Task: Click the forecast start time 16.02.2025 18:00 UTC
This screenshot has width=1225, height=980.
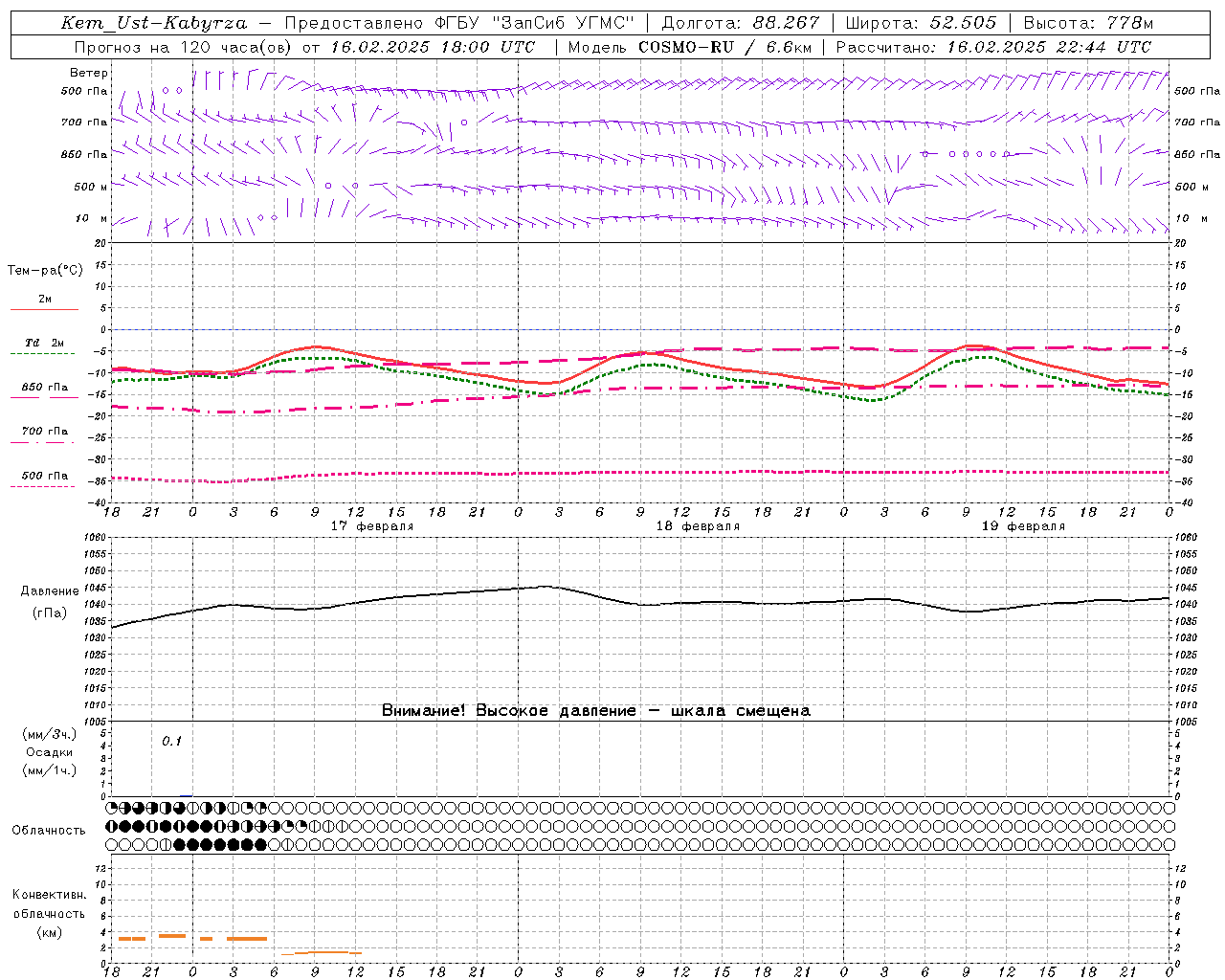Action: tap(433, 47)
